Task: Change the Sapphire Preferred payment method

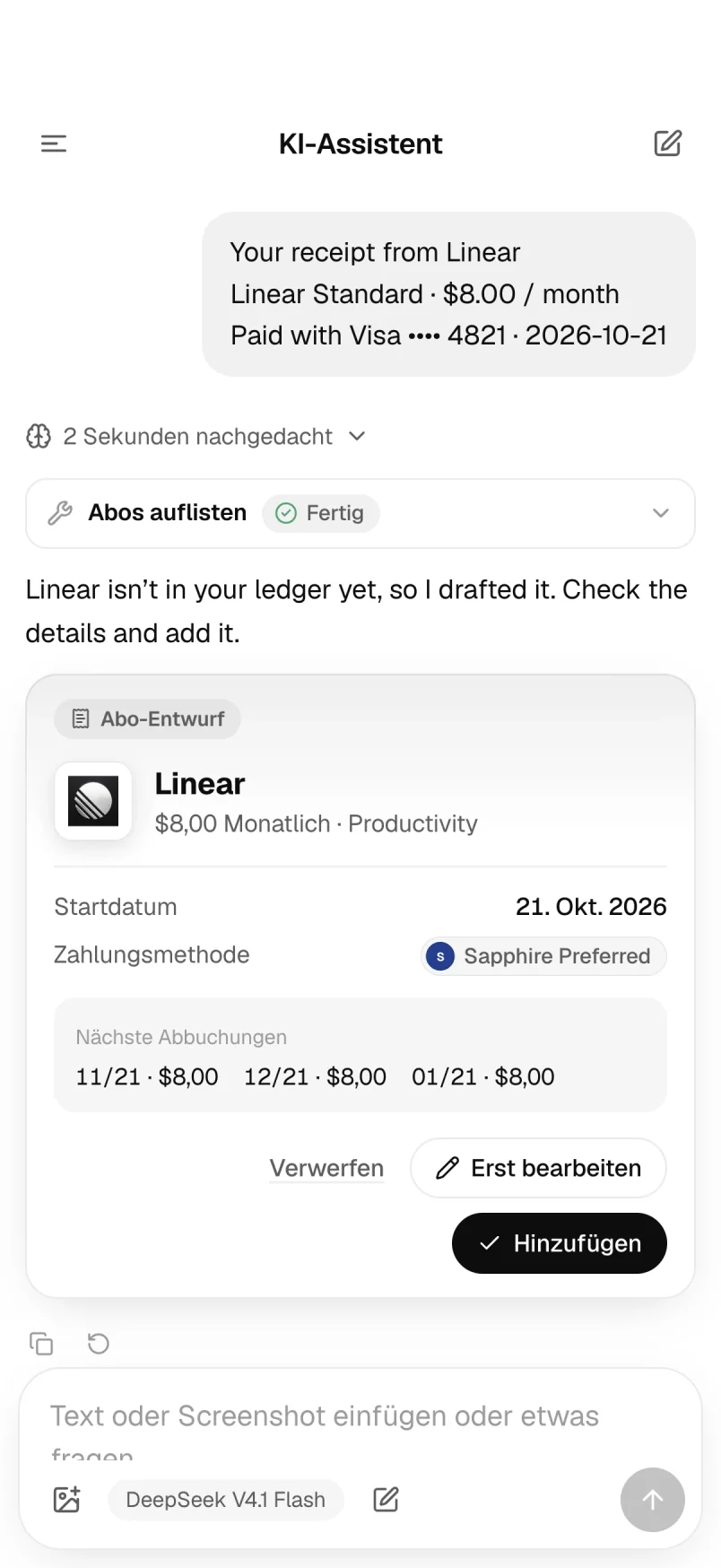Action: (543, 956)
